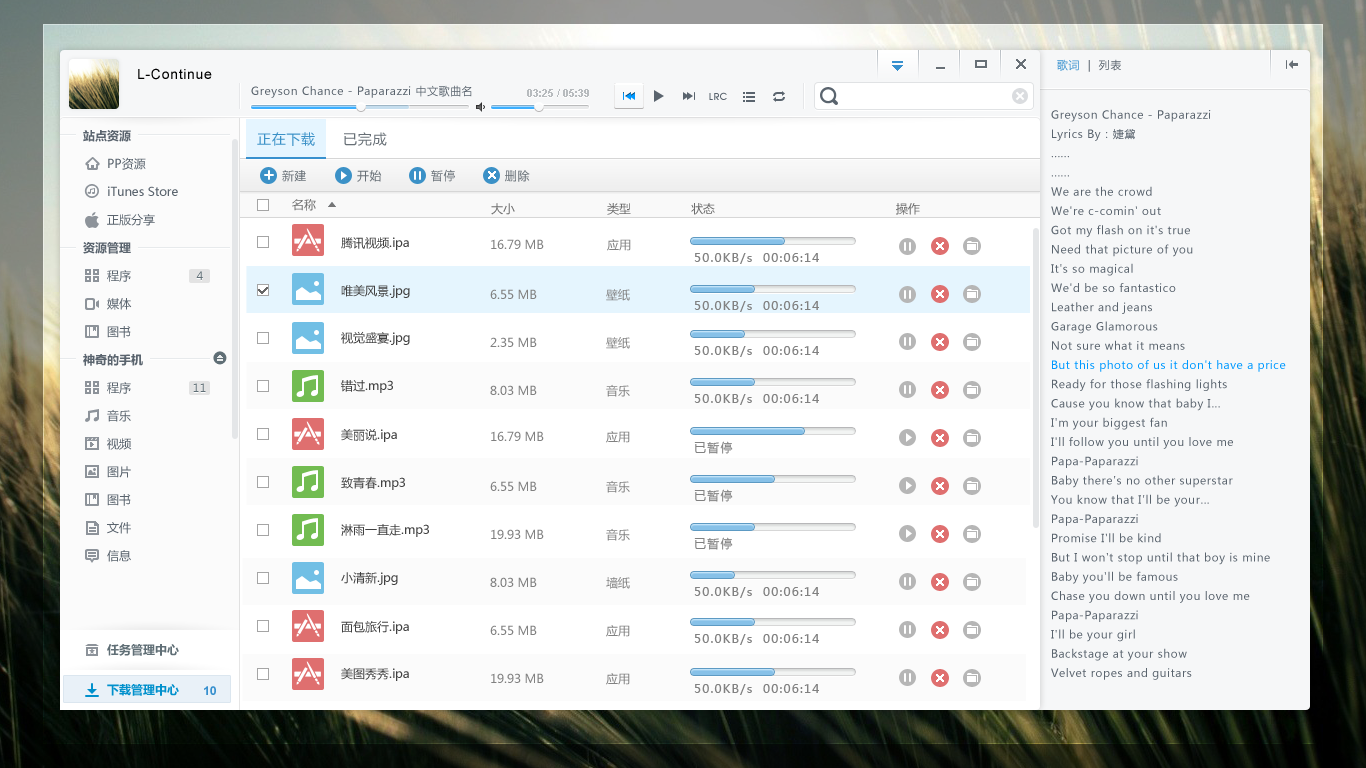Screen dimensions: 1366x768
Task: Toggle the select-all checkbox in header
Action: (x=263, y=205)
